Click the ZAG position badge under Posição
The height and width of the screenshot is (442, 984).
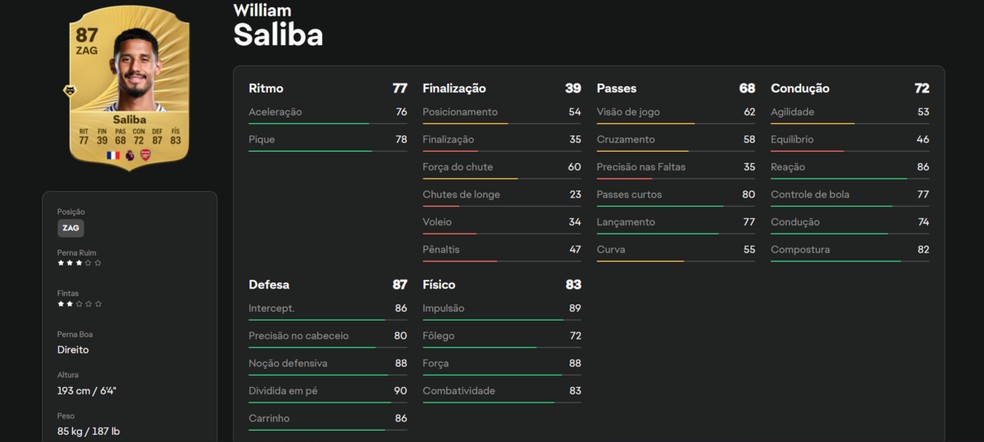point(70,228)
